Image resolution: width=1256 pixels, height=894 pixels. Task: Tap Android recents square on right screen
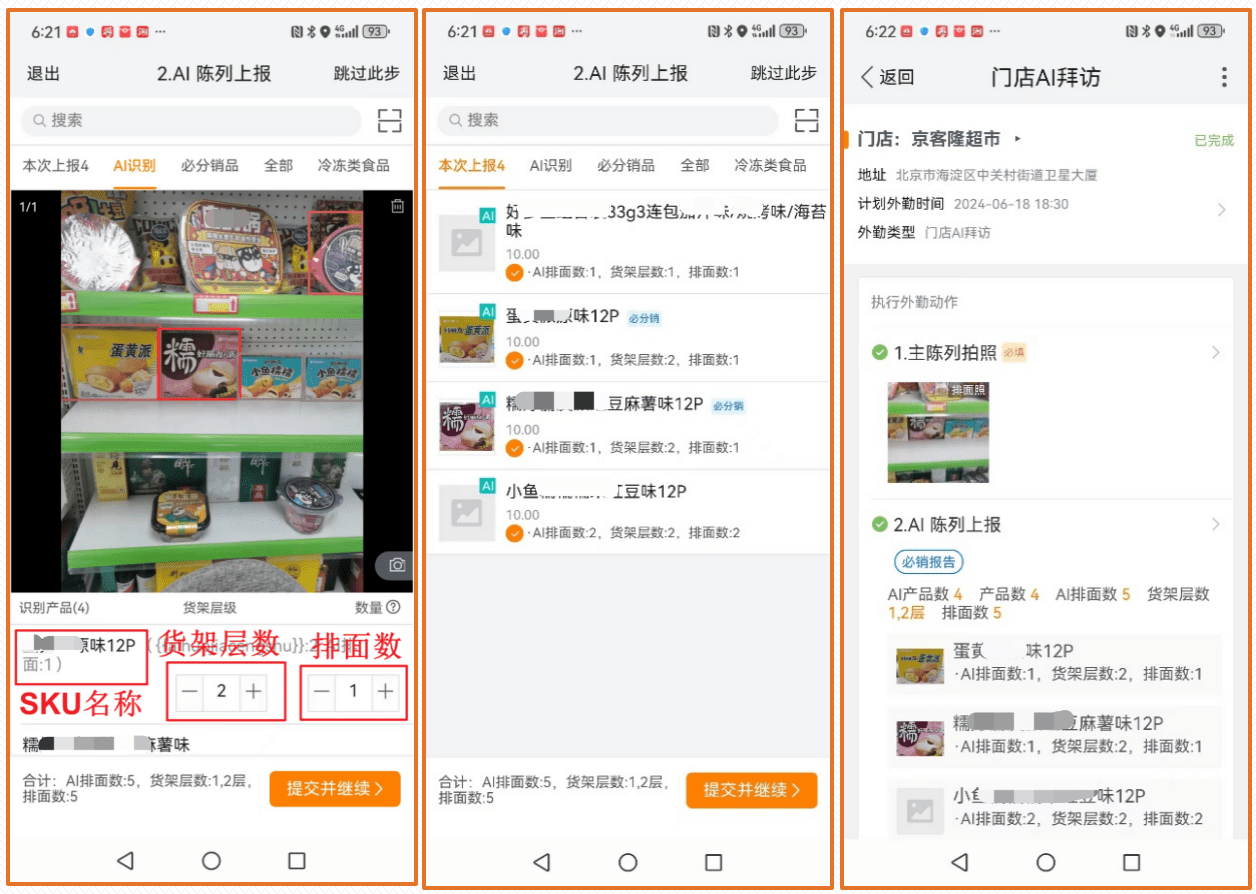(x=1131, y=861)
